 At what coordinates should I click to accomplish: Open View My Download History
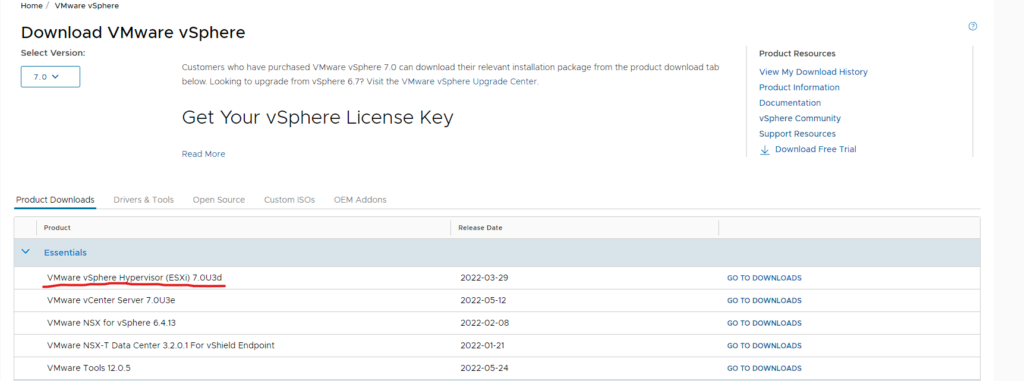[813, 72]
